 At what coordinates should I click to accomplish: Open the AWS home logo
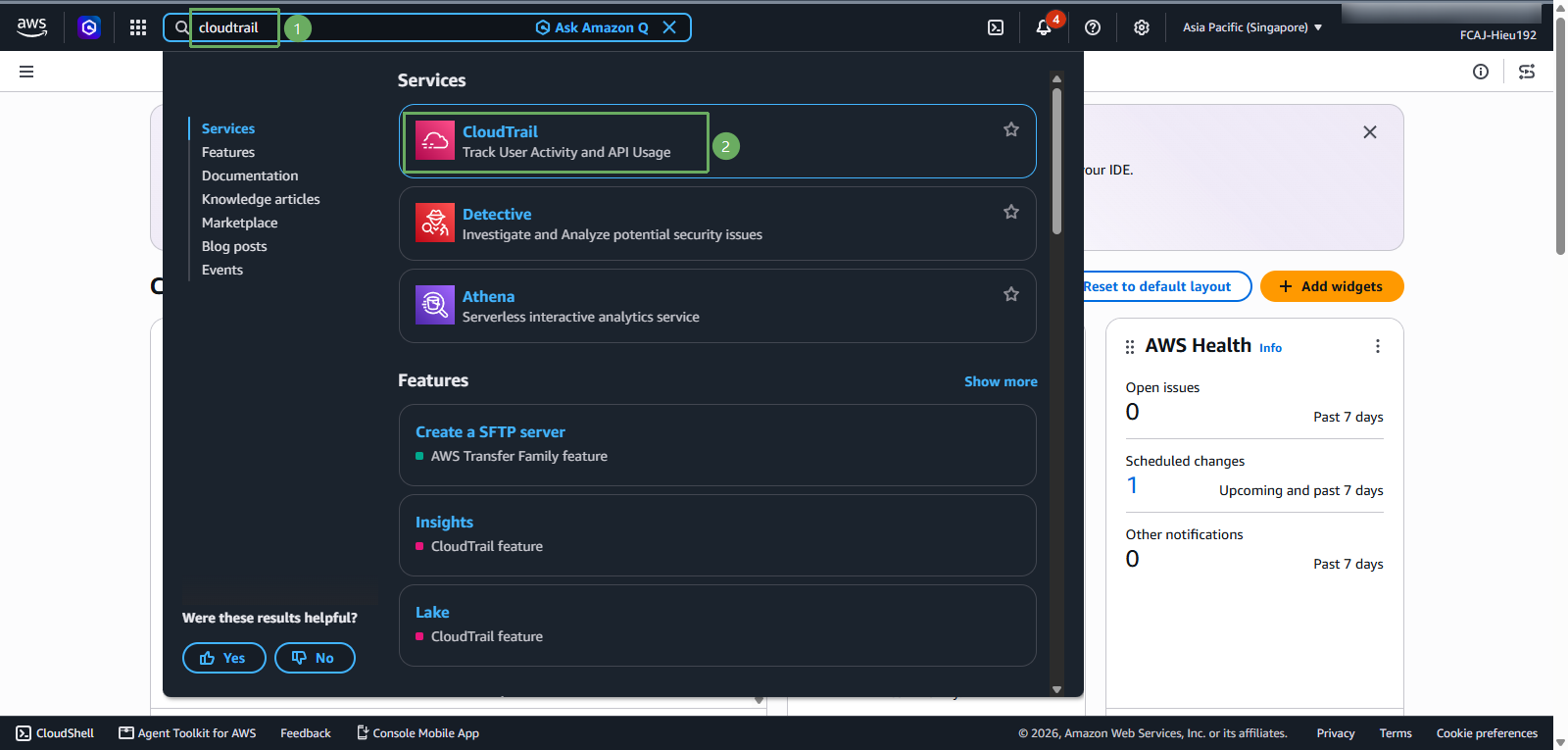(31, 27)
